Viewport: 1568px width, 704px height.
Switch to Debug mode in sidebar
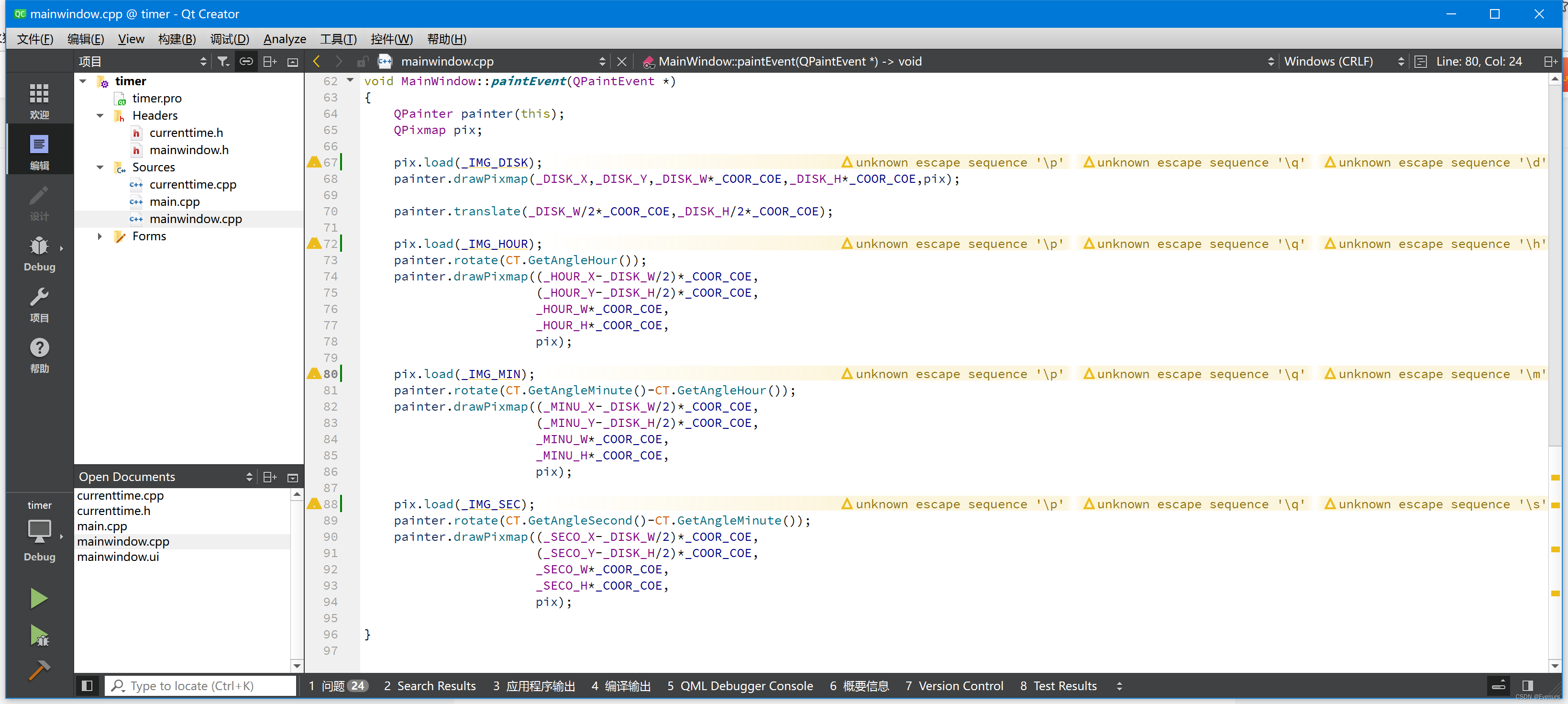39,253
